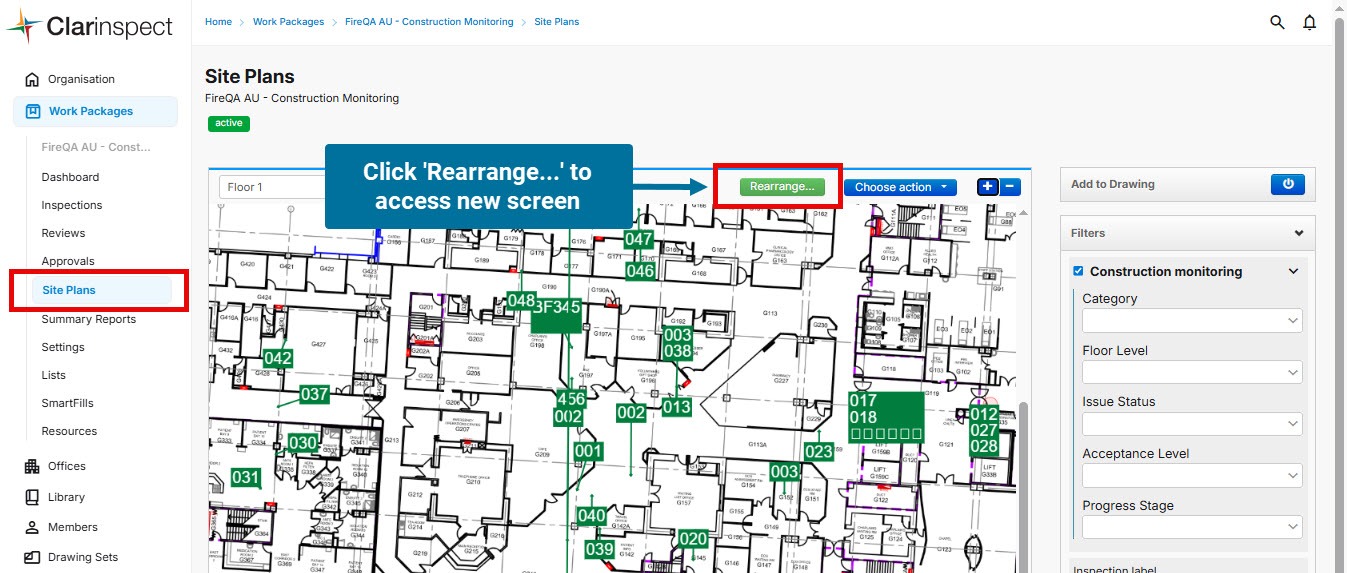Screen dimensions: 1347x573
Task: Open the Issue Status dropdown
Action: click(1191, 424)
